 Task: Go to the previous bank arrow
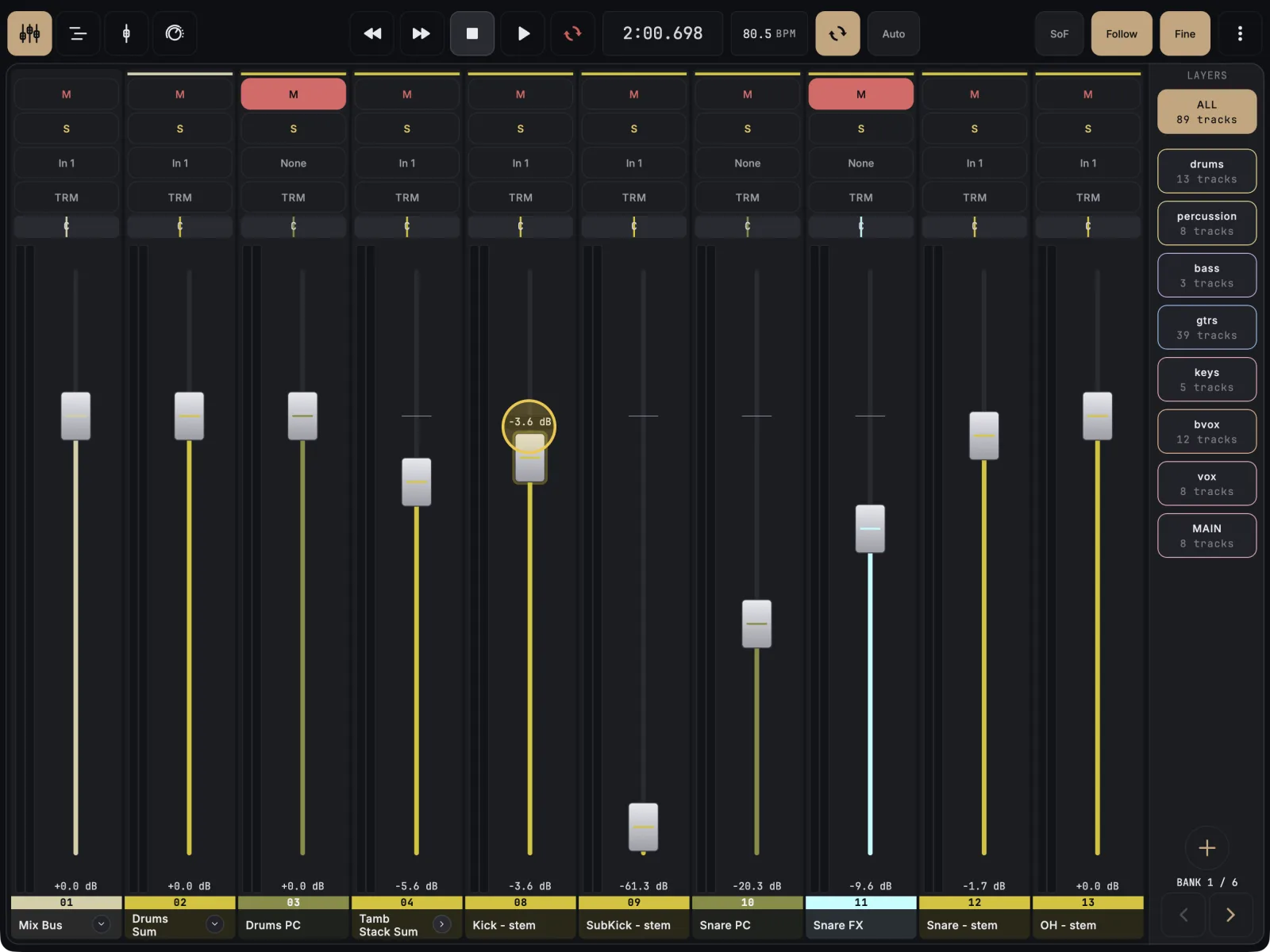[x=1183, y=915]
